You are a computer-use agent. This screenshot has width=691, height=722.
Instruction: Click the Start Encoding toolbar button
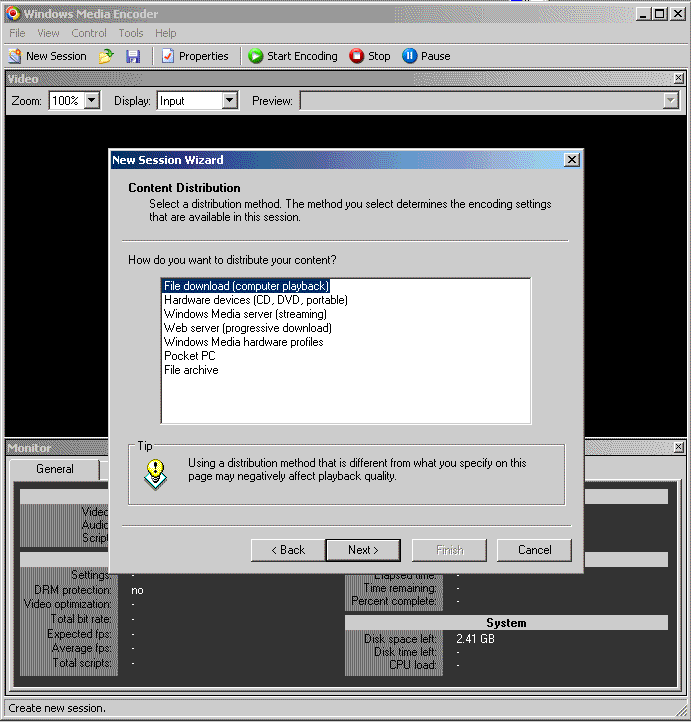293,56
